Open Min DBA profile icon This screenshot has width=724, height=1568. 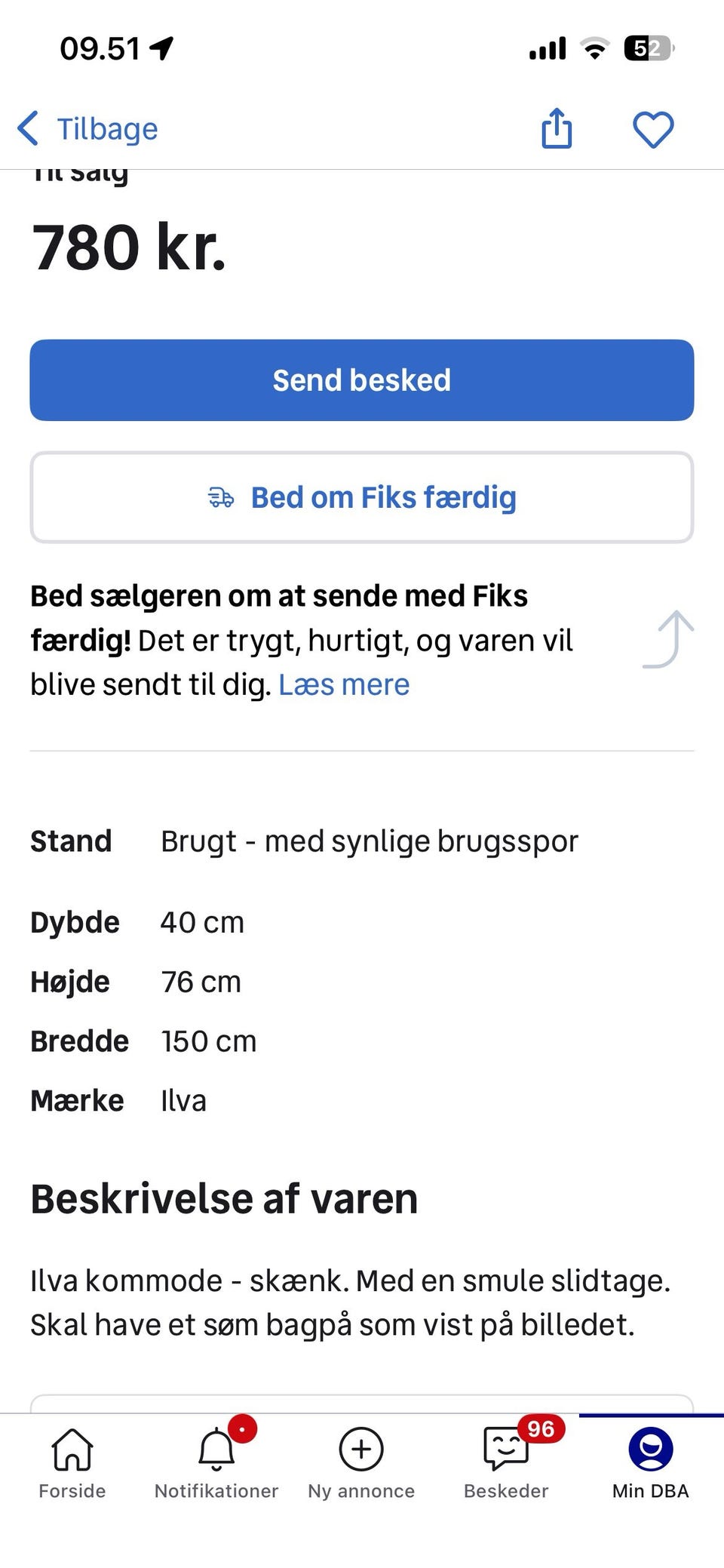coord(650,1450)
